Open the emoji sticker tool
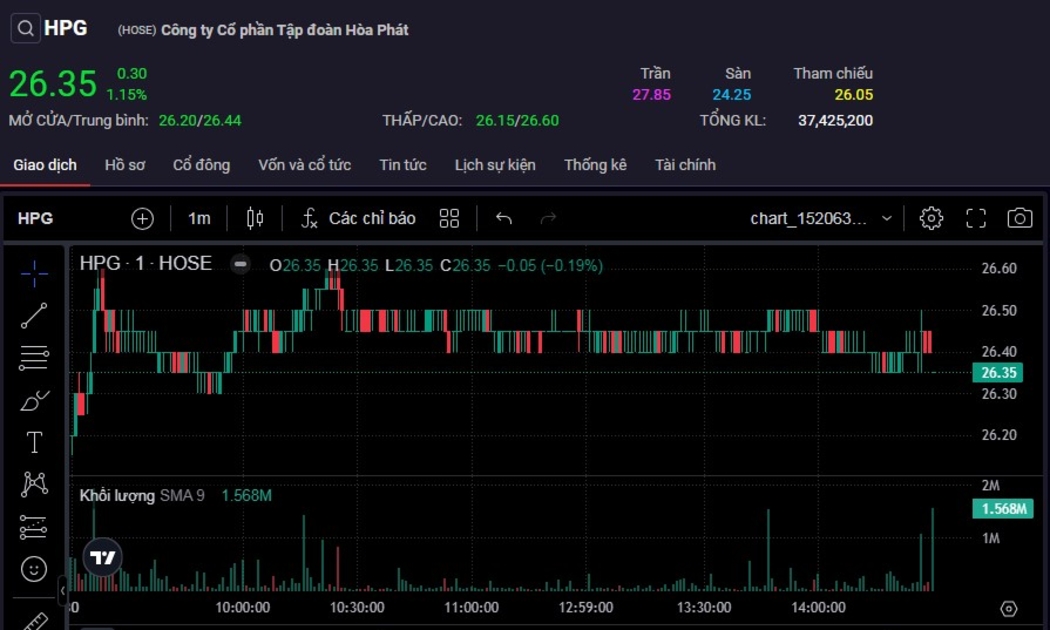The width and height of the screenshot is (1050, 630). click(34, 569)
